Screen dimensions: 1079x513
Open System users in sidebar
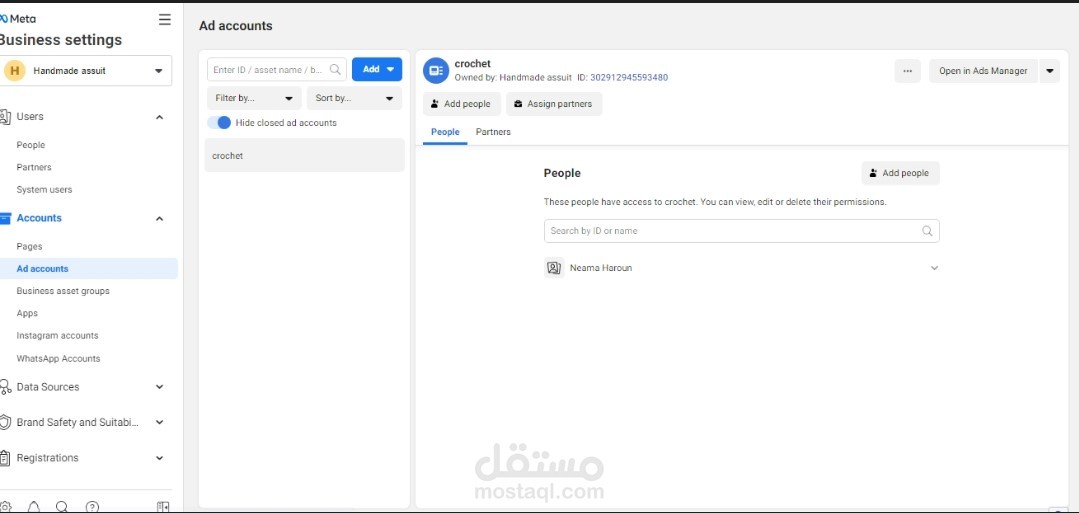coord(44,189)
